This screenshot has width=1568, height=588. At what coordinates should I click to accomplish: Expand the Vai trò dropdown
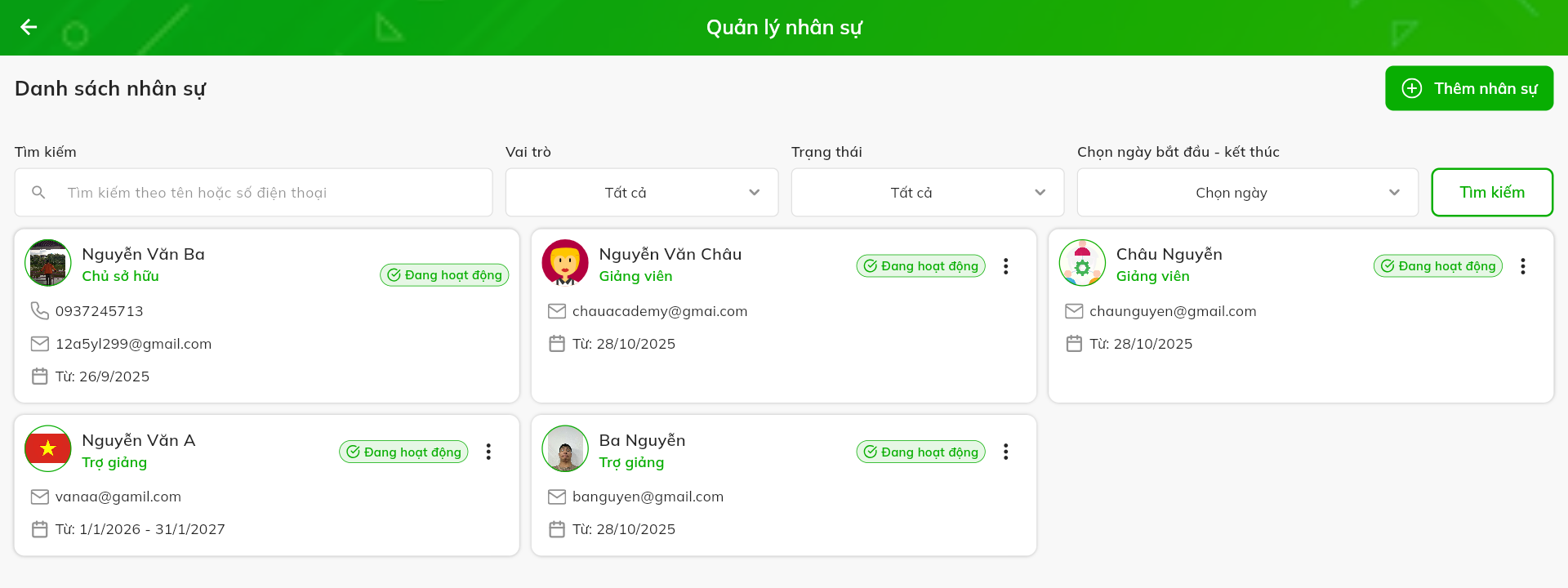(x=641, y=193)
